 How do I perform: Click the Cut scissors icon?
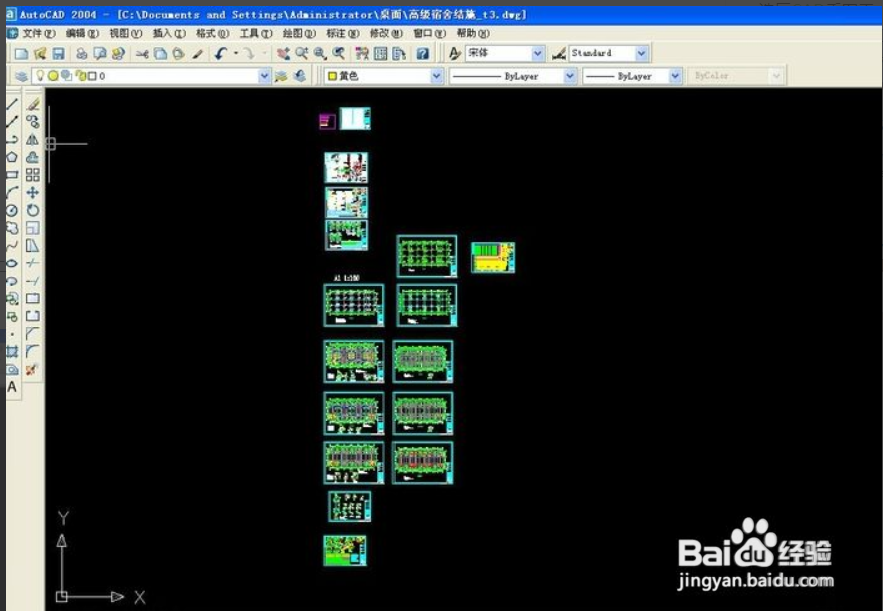(x=142, y=53)
